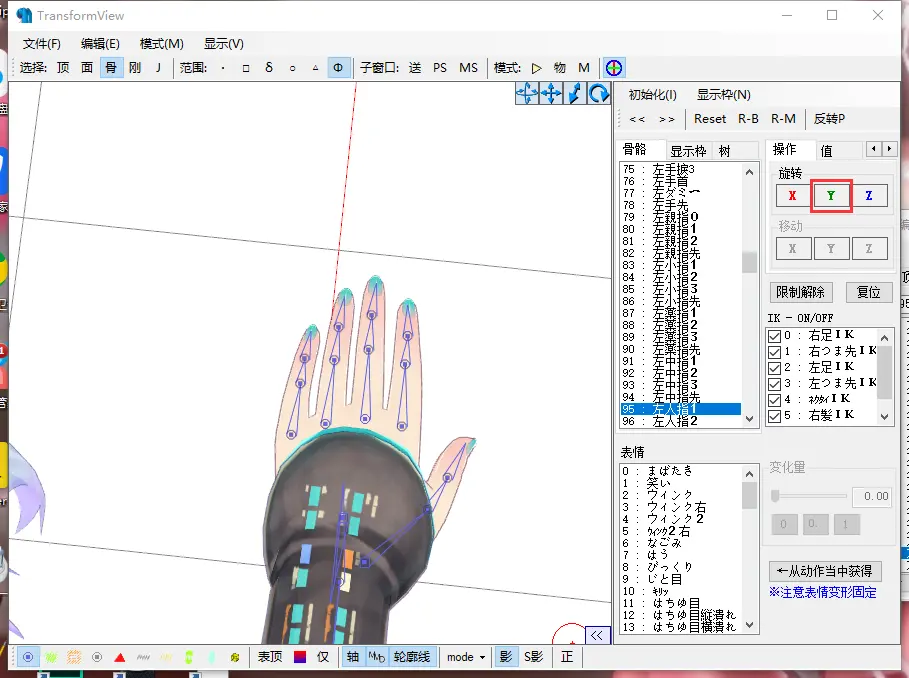
Task: Uncheck the ﾈｸﾀｲIK checkbox
Action: (774, 400)
